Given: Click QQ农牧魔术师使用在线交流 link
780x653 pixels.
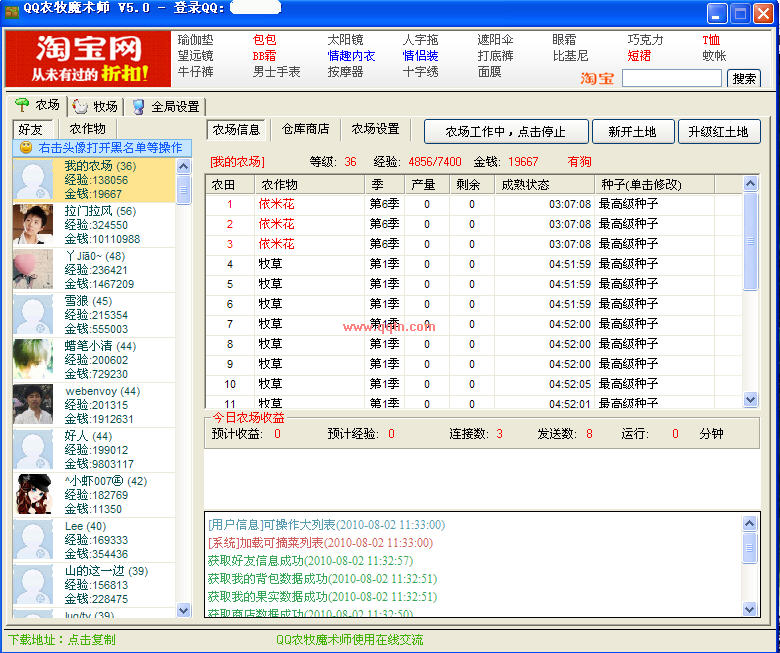Looking at the screenshot, I should (x=349, y=640).
